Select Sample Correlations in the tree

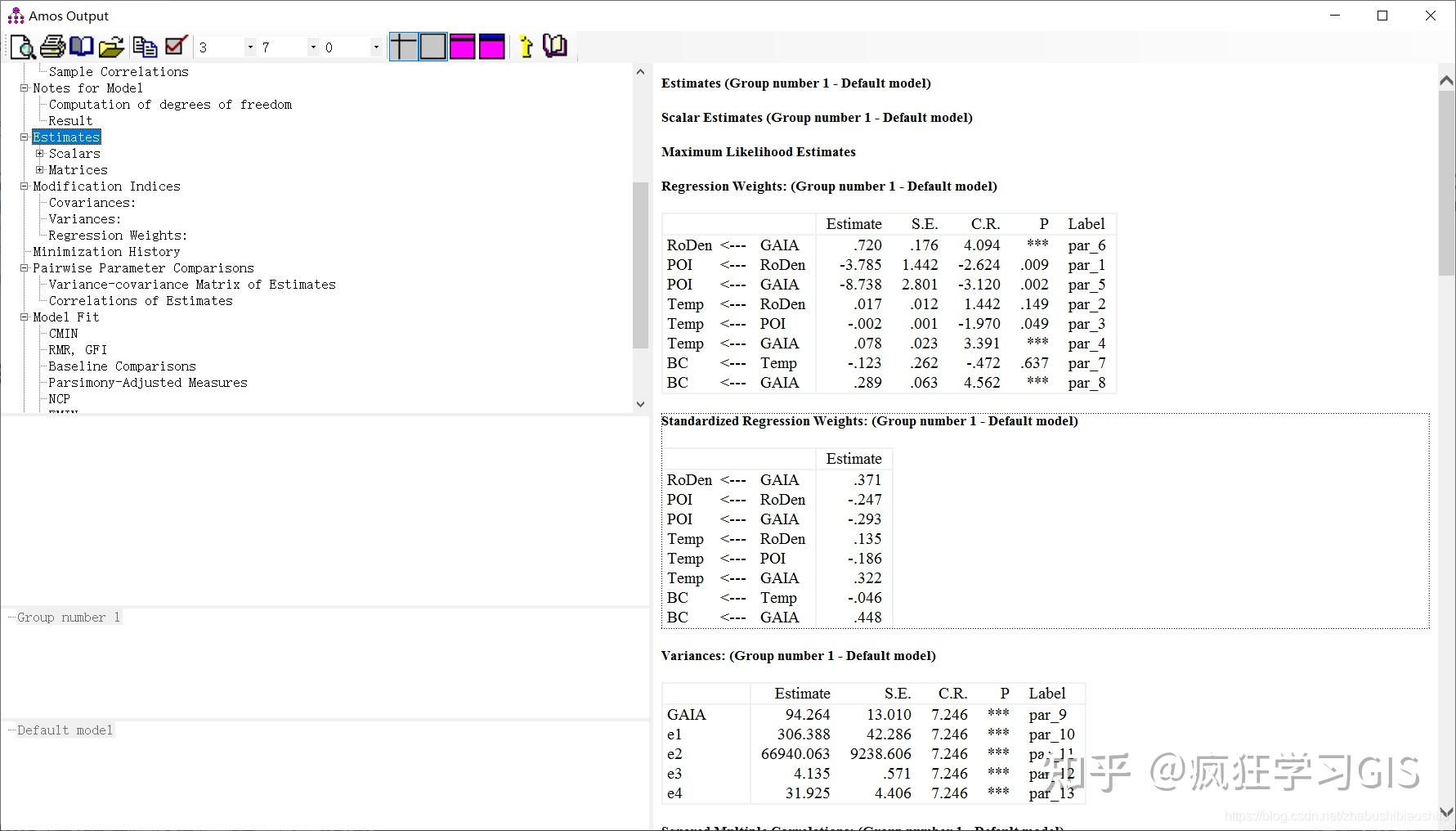pos(119,72)
